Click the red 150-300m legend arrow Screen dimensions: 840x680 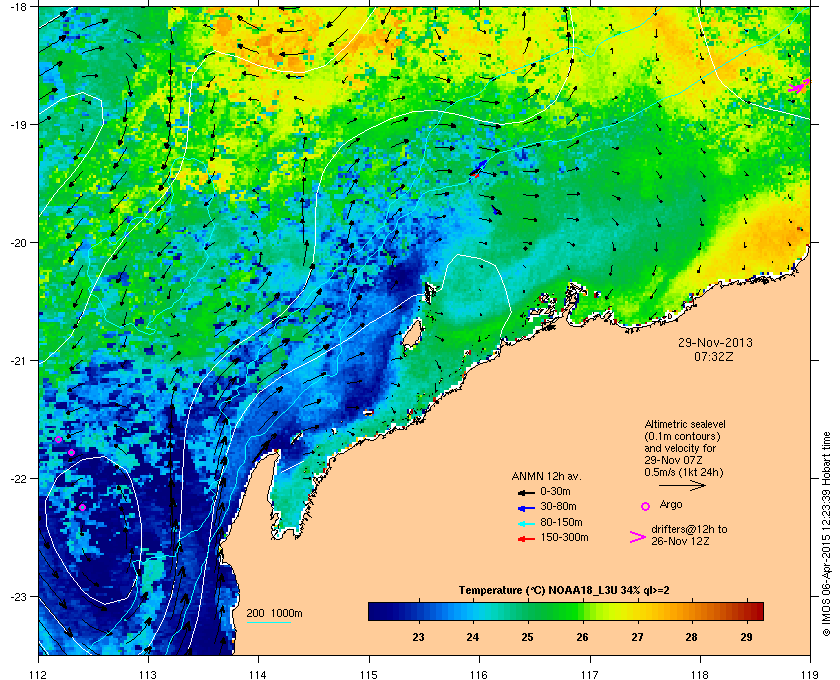[526, 539]
